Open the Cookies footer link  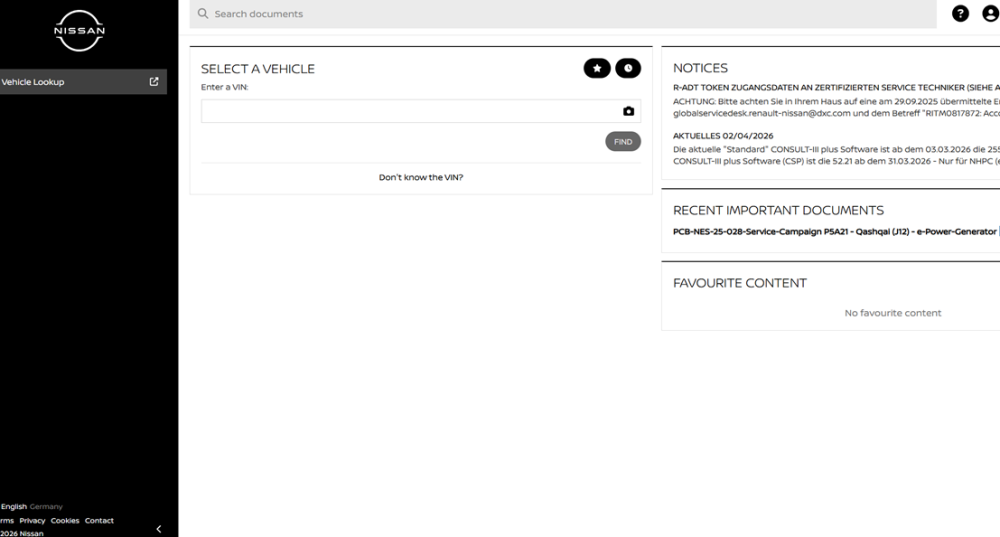point(65,520)
